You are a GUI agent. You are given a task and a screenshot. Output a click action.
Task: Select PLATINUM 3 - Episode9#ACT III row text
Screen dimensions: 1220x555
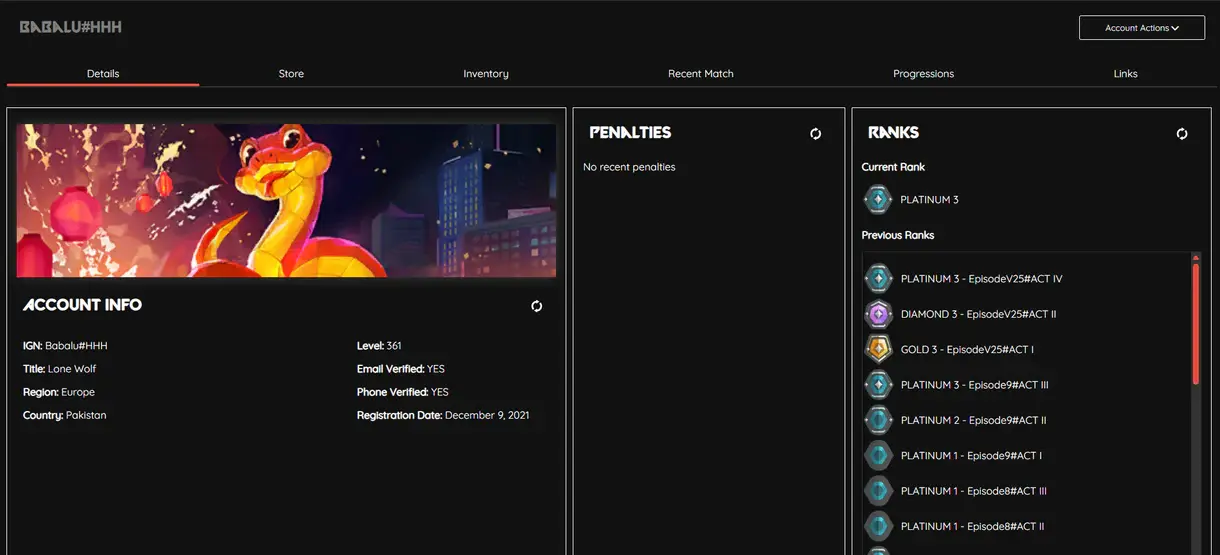pos(975,385)
